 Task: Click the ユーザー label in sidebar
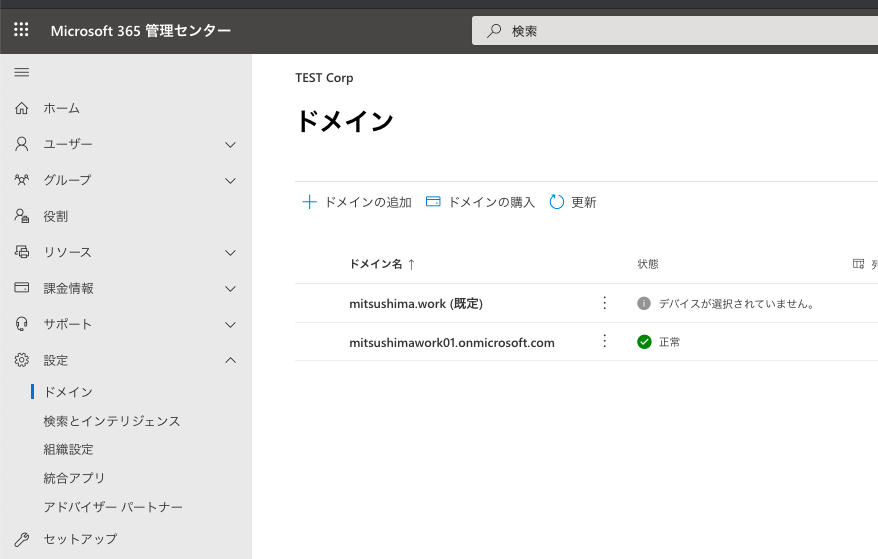(68, 145)
